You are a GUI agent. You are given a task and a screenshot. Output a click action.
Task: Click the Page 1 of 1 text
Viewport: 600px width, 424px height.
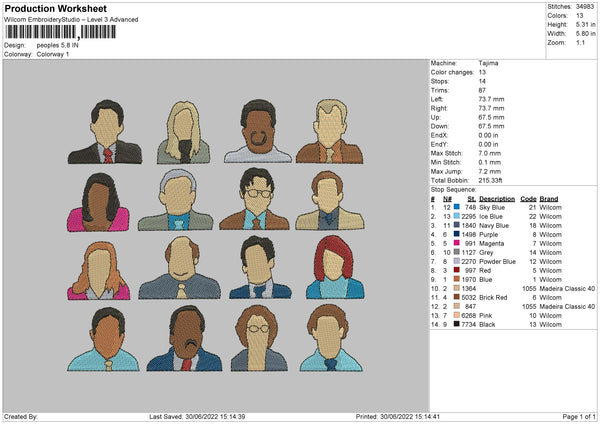pyautogui.click(x=579, y=416)
